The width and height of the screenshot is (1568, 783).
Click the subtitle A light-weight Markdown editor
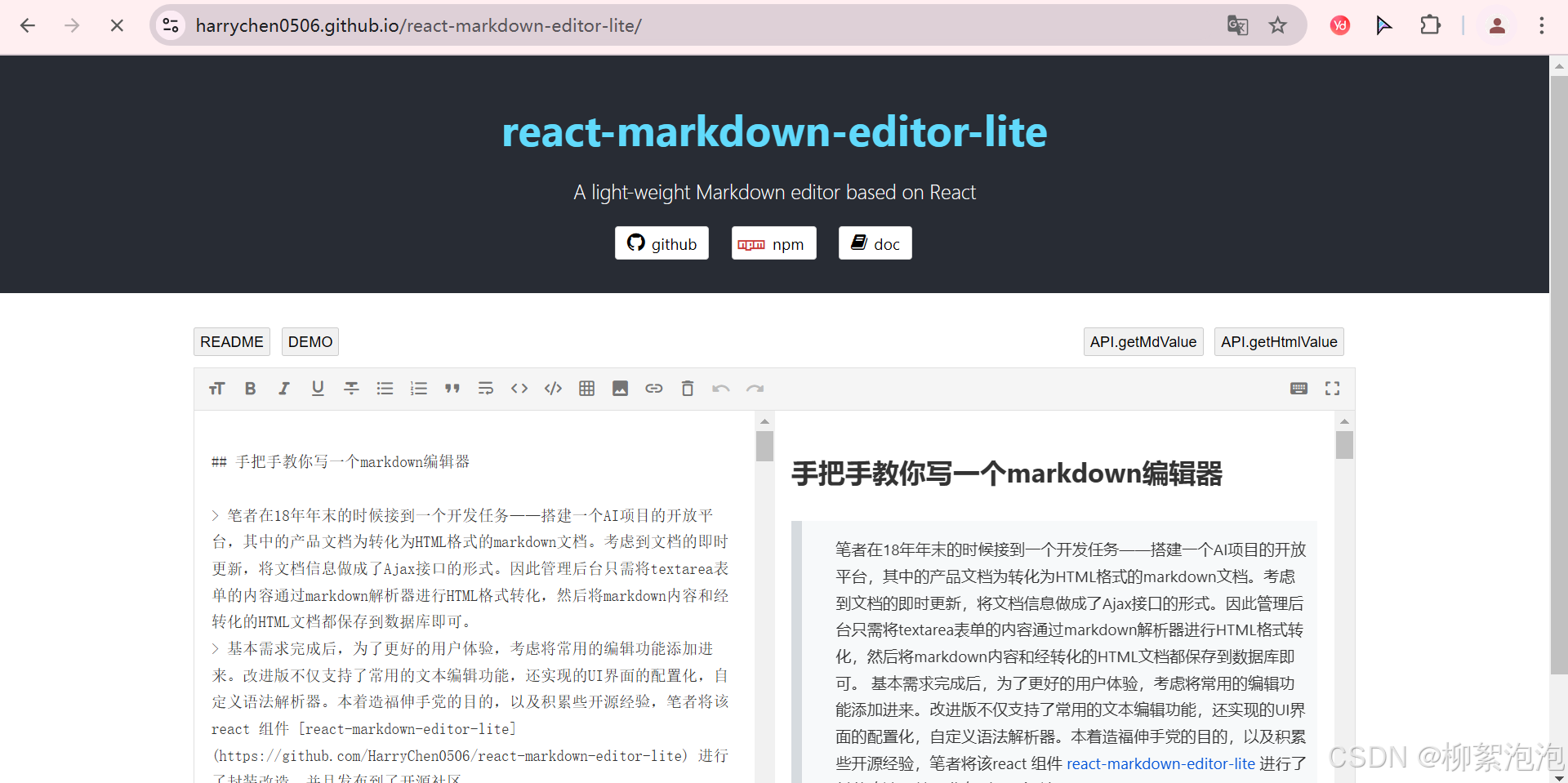coord(774,193)
